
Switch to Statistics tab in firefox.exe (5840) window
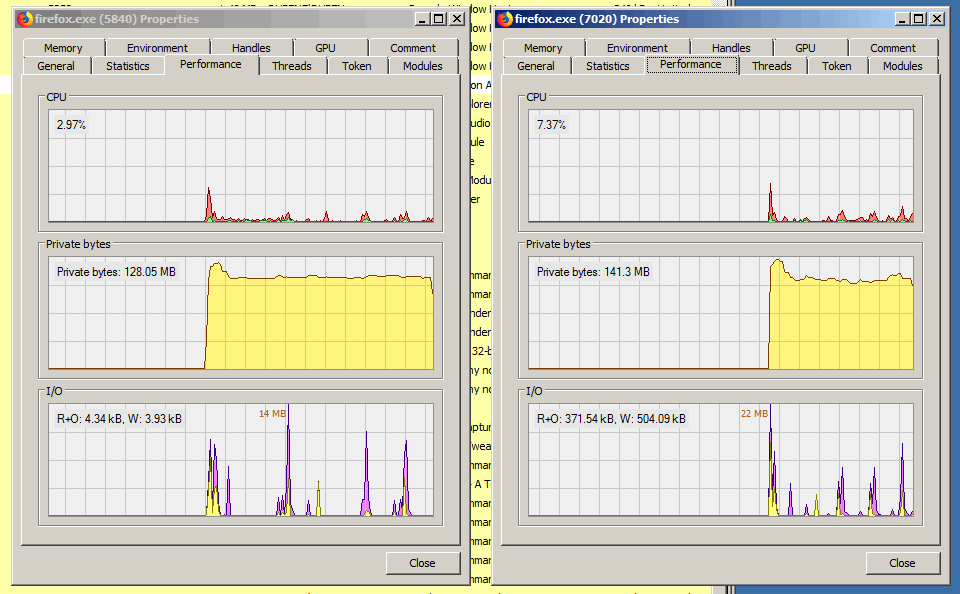127,66
